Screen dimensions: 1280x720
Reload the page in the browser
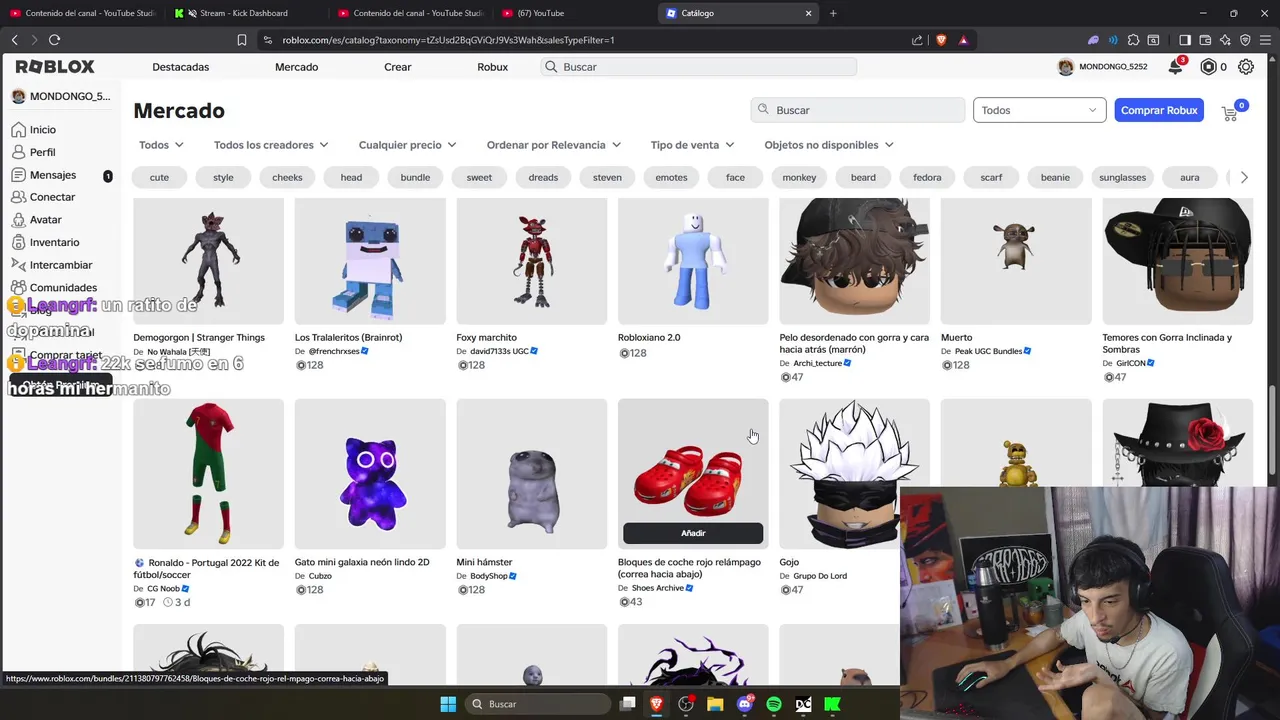click(x=54, y=40)
